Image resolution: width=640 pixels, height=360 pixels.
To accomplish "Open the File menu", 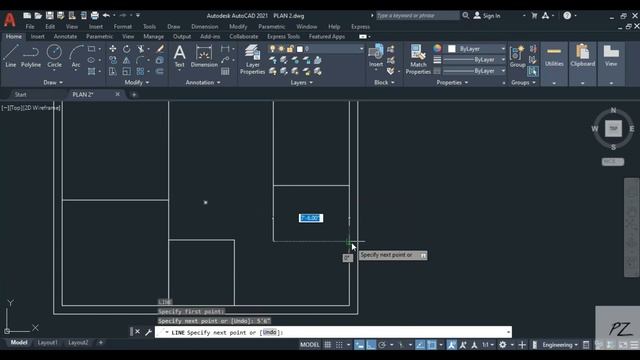I will 30,27.
